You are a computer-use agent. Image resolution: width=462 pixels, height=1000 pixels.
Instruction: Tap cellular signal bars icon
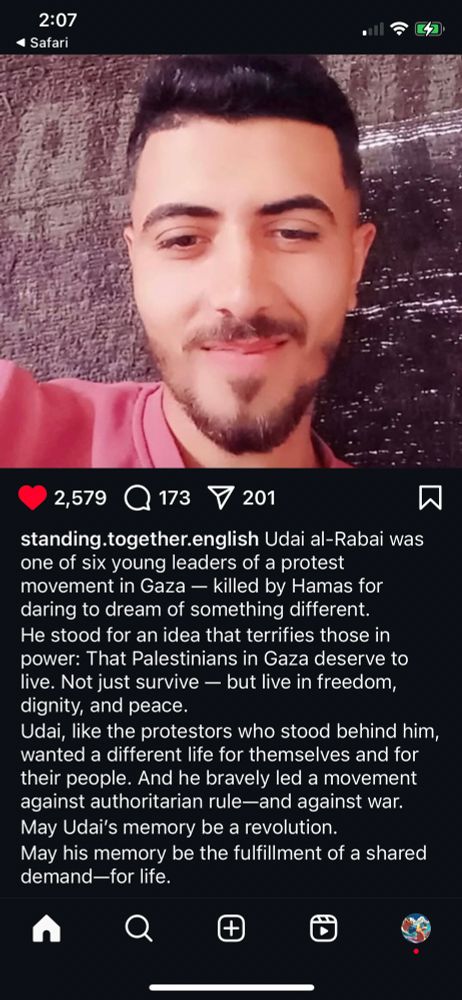point(373,29)
